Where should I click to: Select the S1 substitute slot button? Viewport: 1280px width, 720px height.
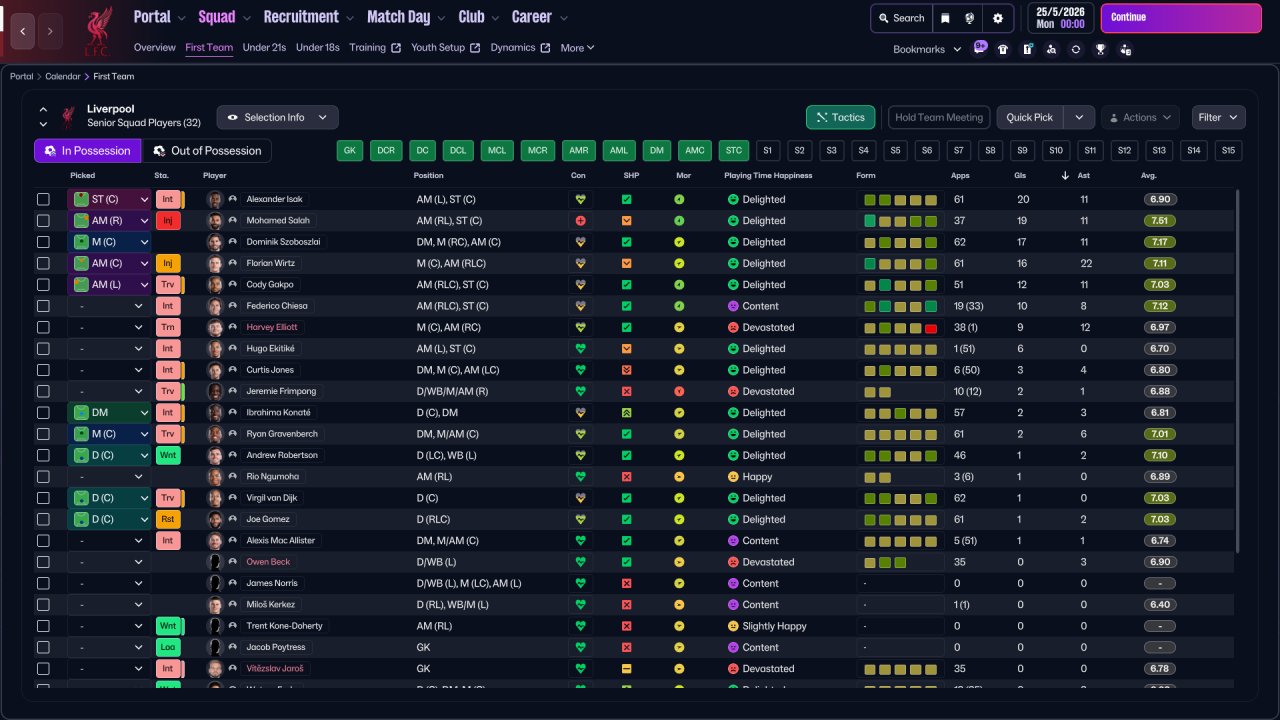click(x=767, y=151)
